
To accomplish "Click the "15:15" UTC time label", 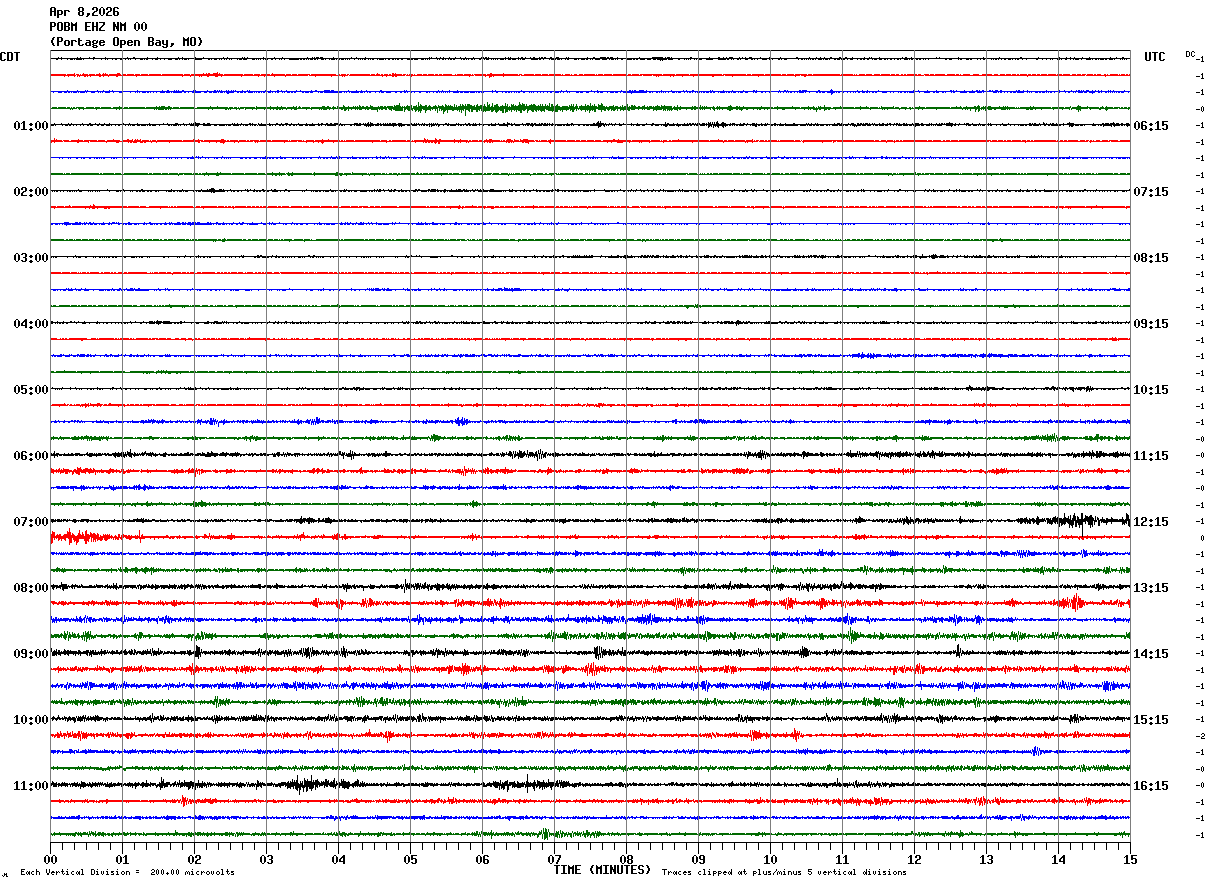I will 1151,720.
